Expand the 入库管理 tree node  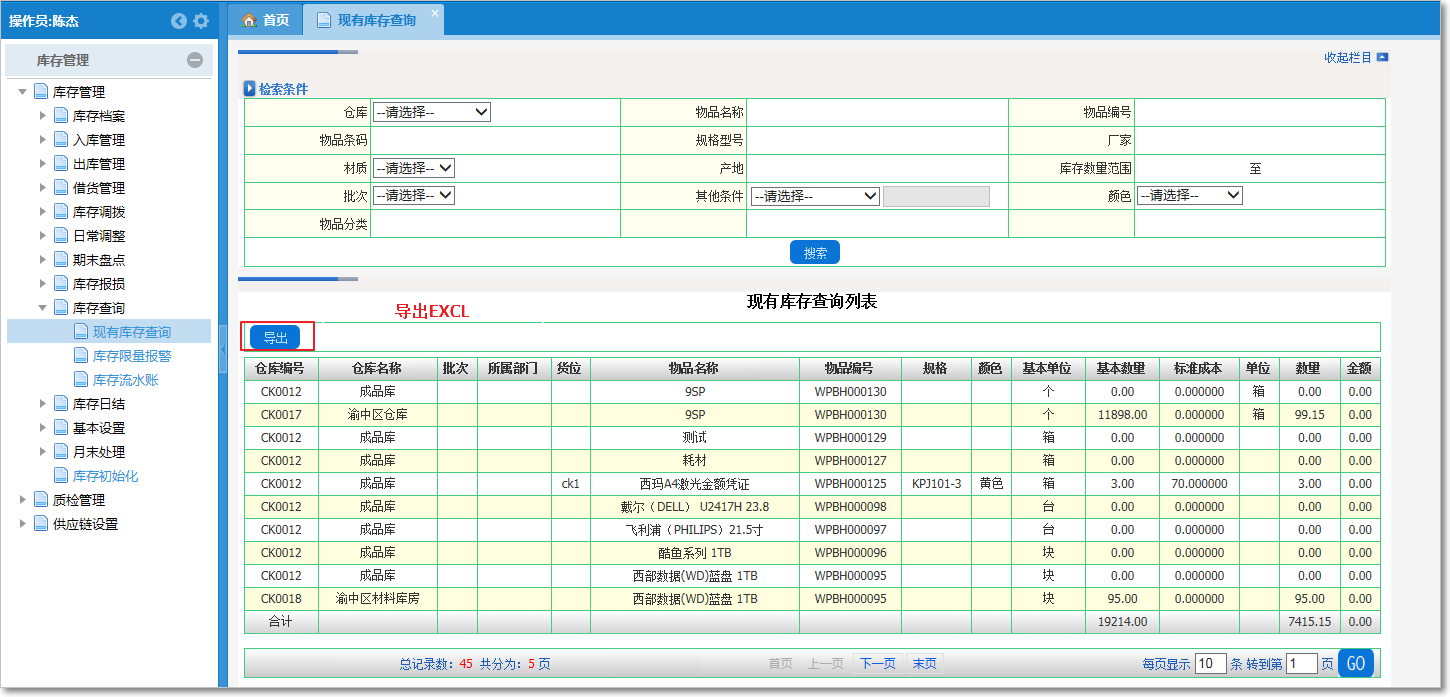click(43, 140)
